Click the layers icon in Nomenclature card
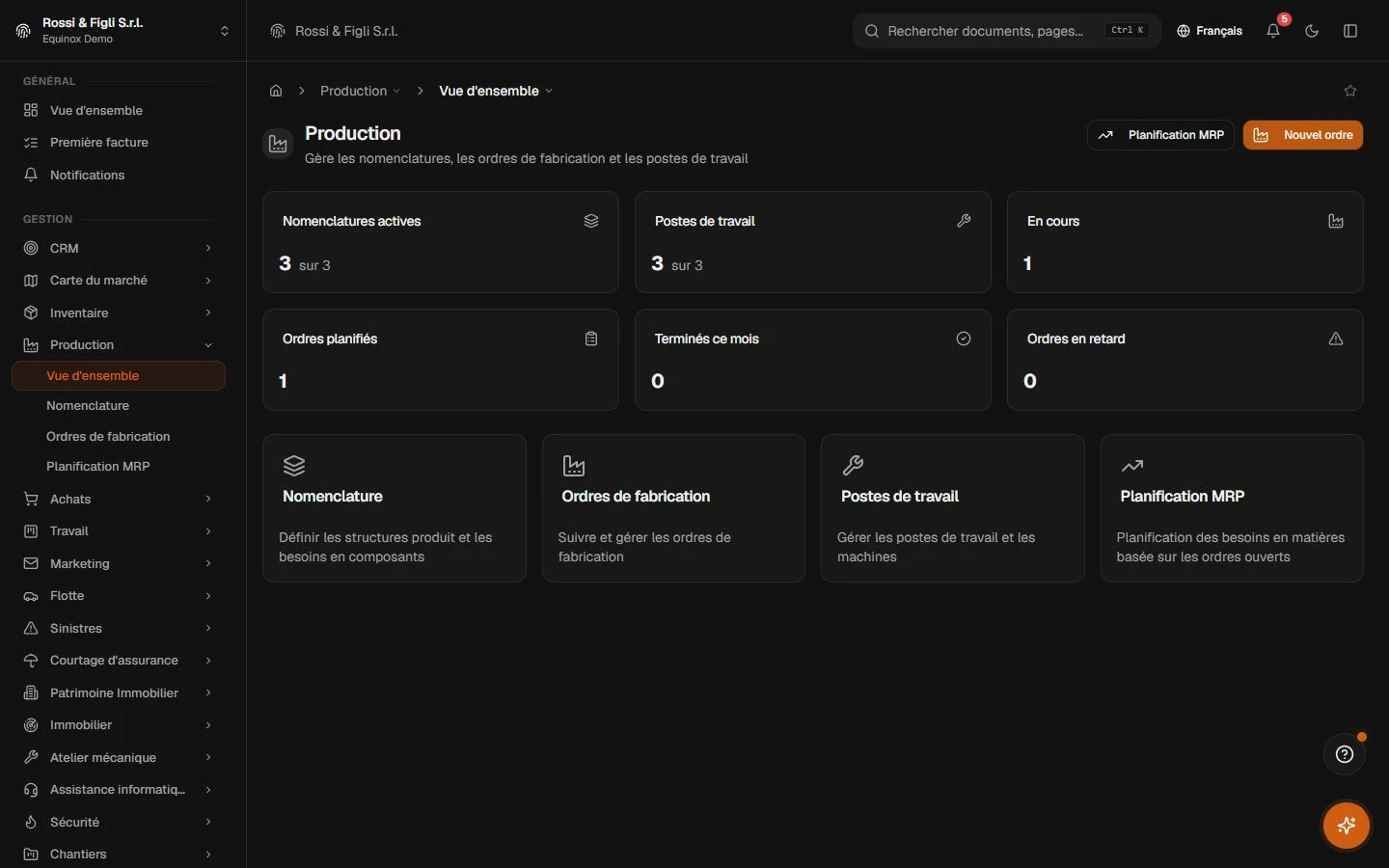 coord(294,466)
